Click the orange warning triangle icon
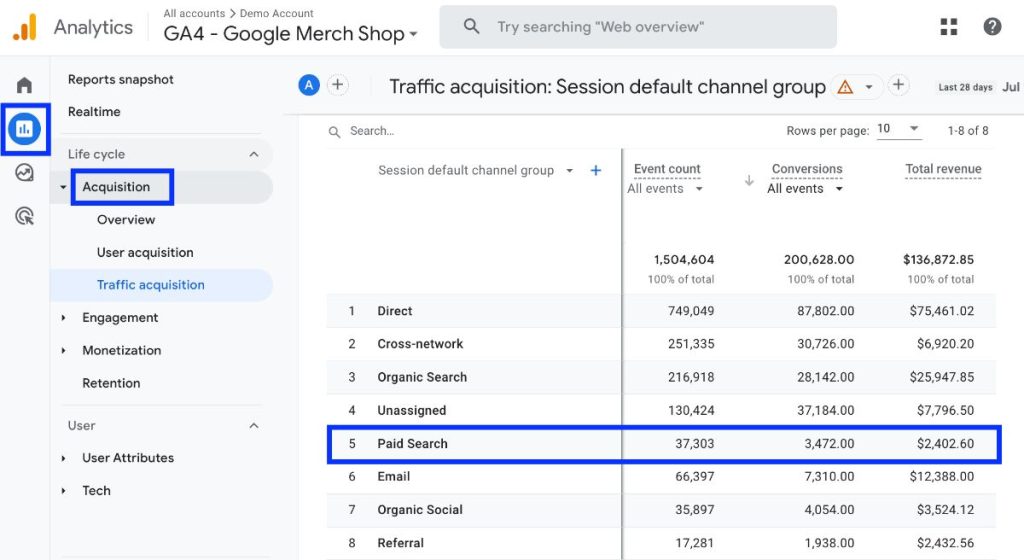Screen dimensions: 1024x560 pyautogui.click(x=845, y=87)
